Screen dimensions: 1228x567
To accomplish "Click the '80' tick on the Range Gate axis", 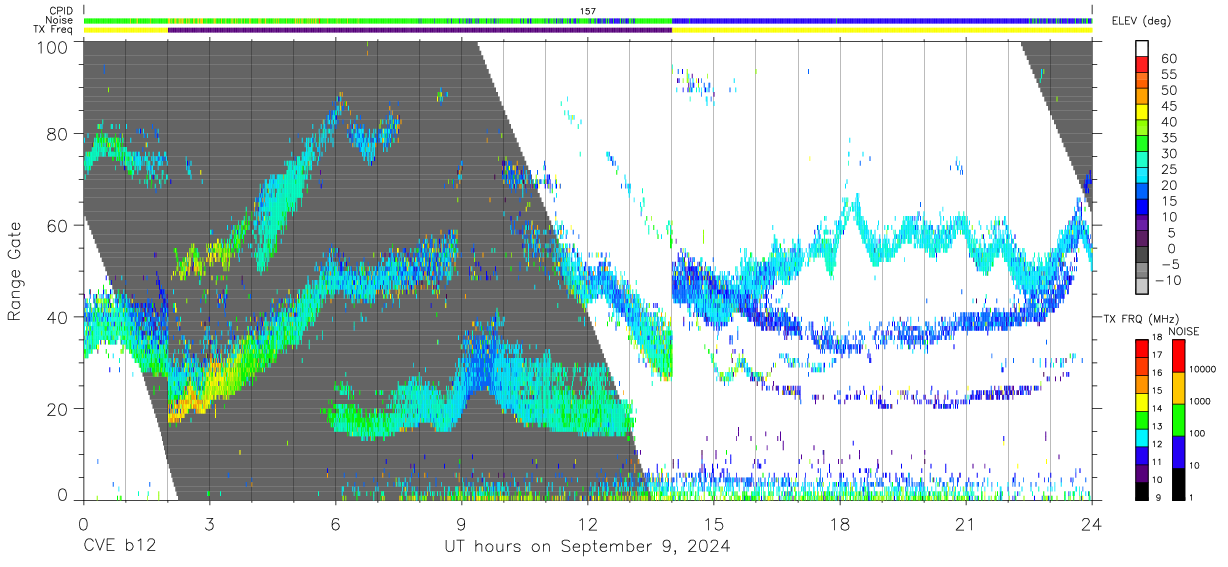I will pyautogui.click(x=57, y=134).
